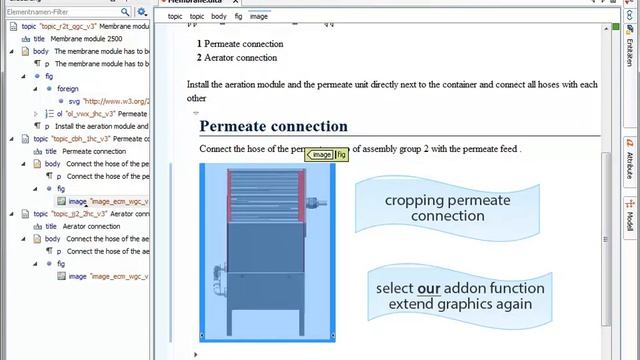The height and width of the screenshot is (360, 640).
Task: Click the body icon of 'Connect the hose of the pe' row
Action: coord(37,164)
